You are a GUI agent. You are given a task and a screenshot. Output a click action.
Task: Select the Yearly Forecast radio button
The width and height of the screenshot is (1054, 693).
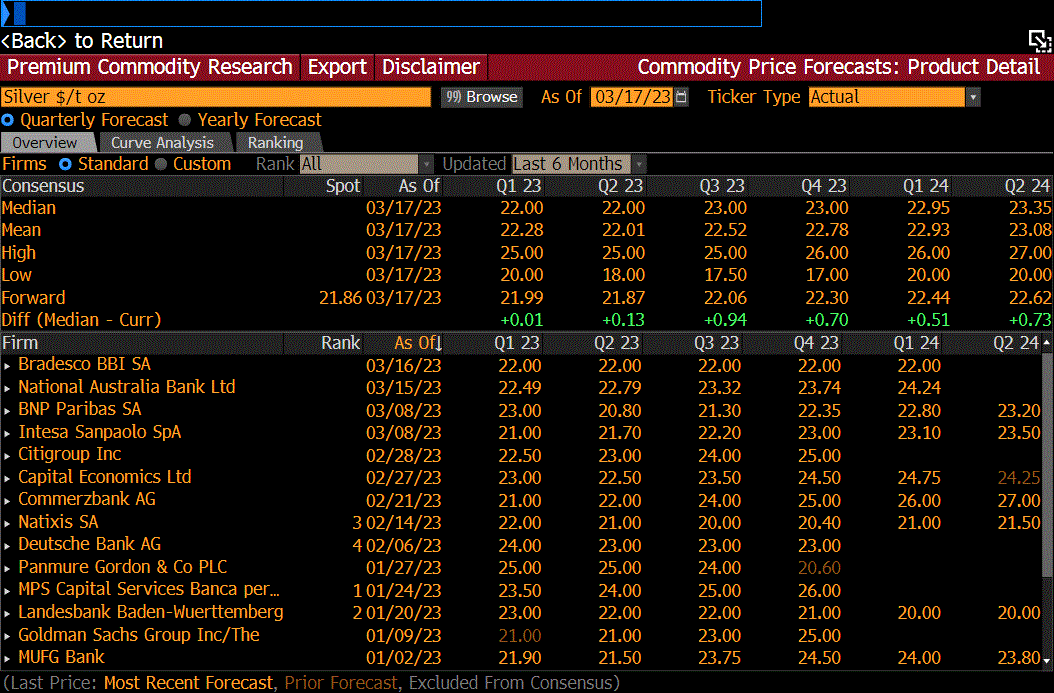[x=185, y=120]
